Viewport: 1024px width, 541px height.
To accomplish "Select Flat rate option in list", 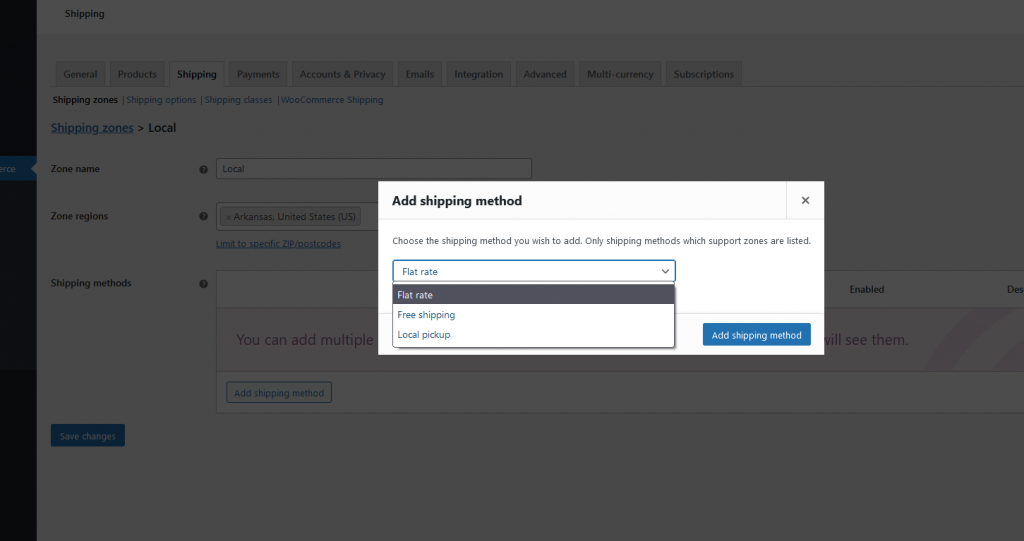I will 534,295.
